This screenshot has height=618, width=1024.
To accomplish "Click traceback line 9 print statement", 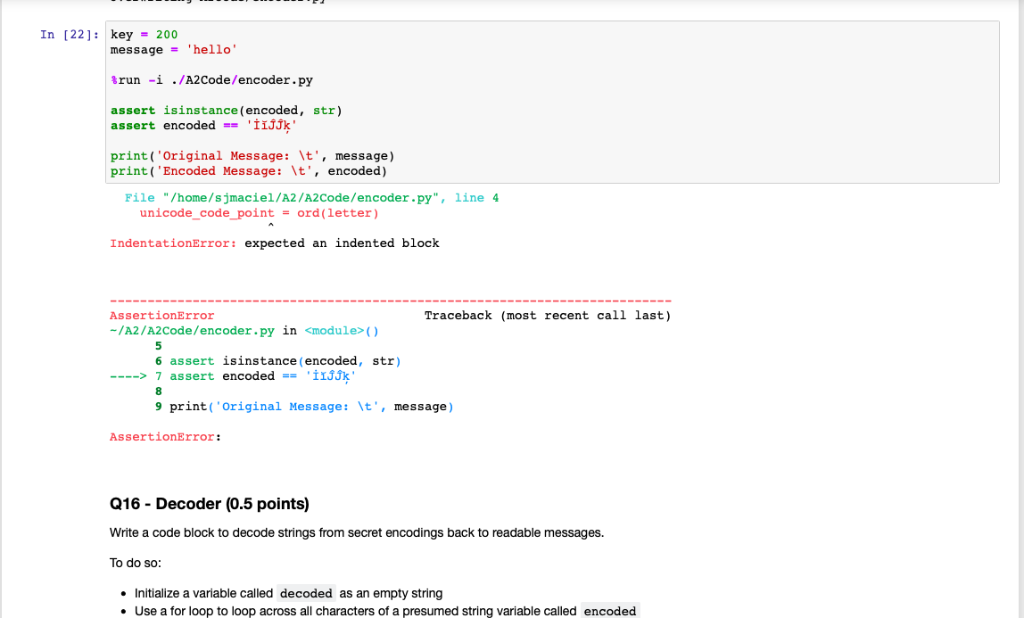I will coord(304,406).
